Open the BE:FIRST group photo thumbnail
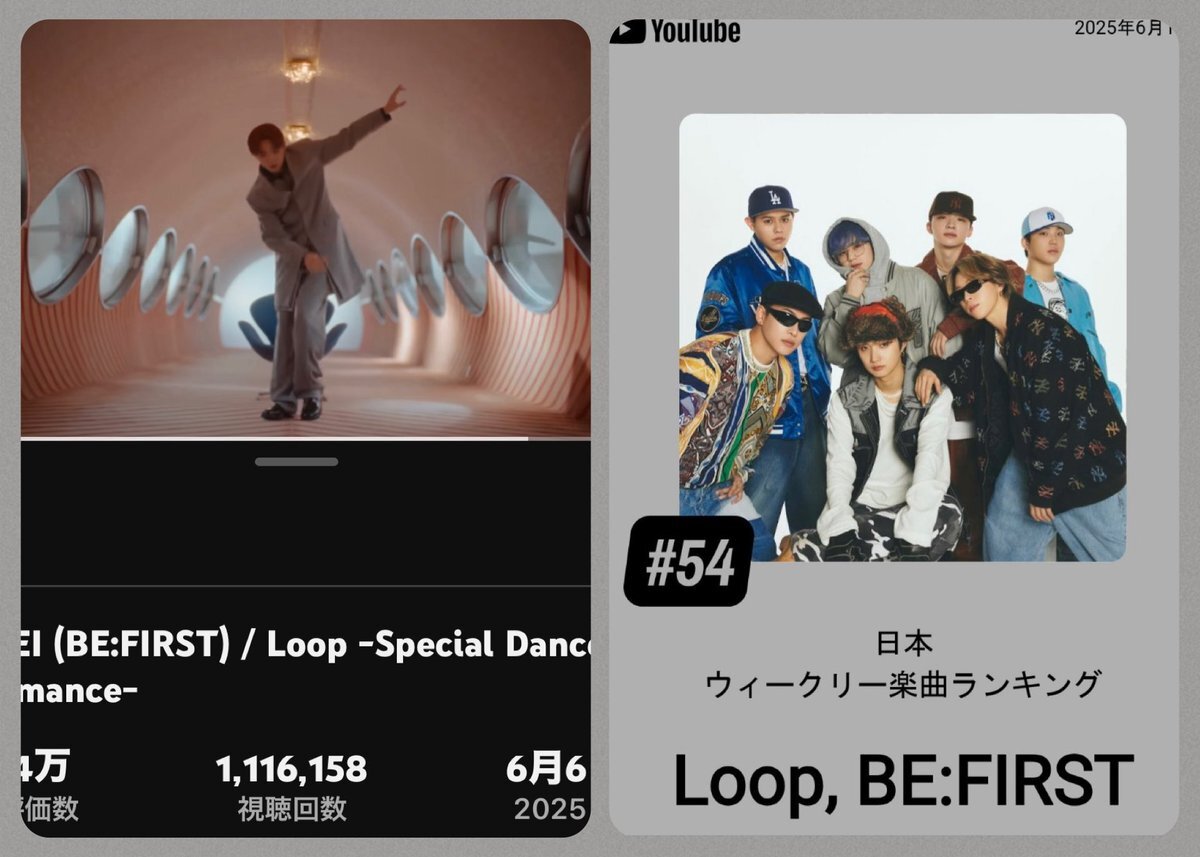 (903, 338)
